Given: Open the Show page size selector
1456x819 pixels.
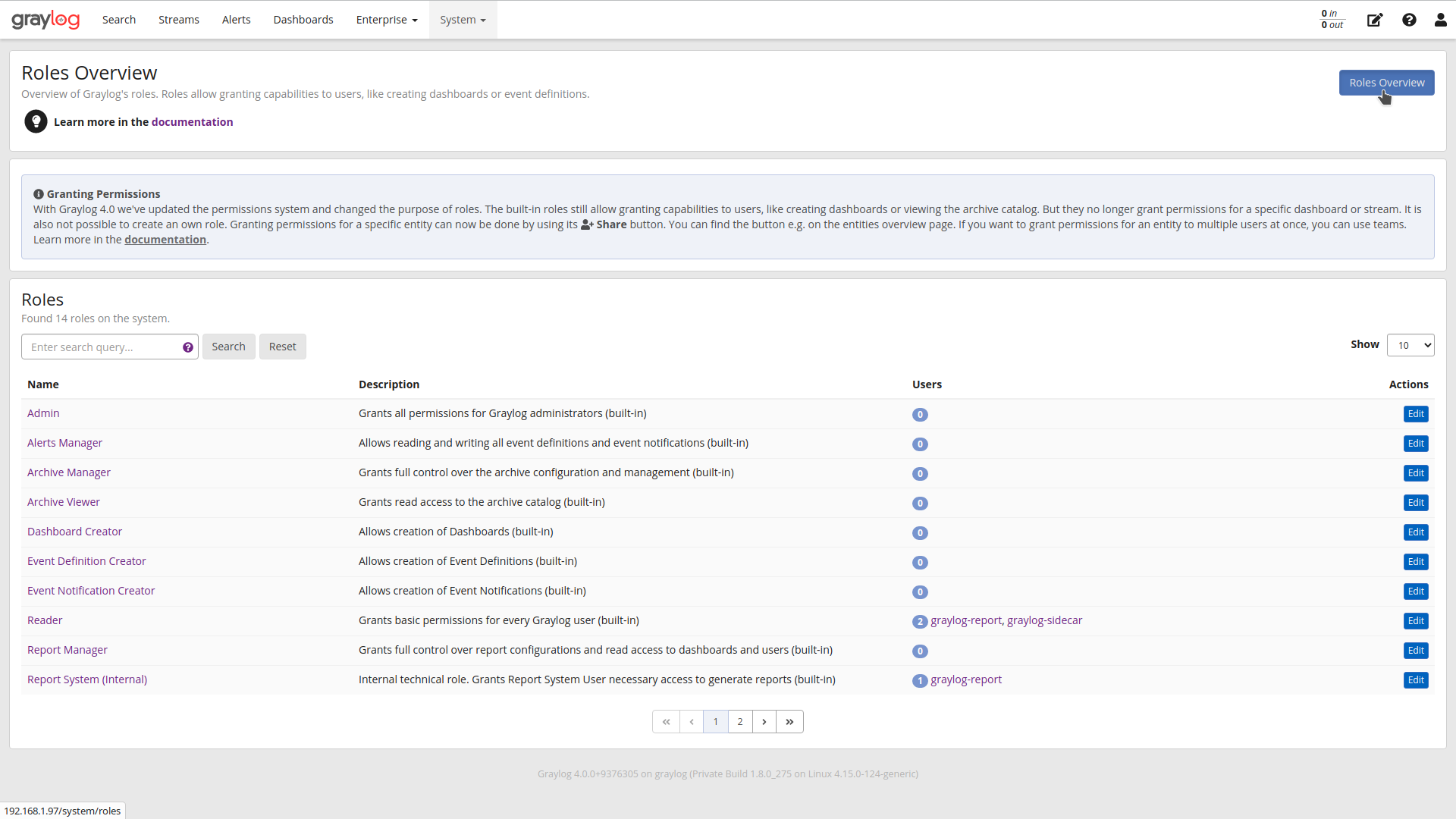Looking at the screenshot, I should (x=1410, y=344).
